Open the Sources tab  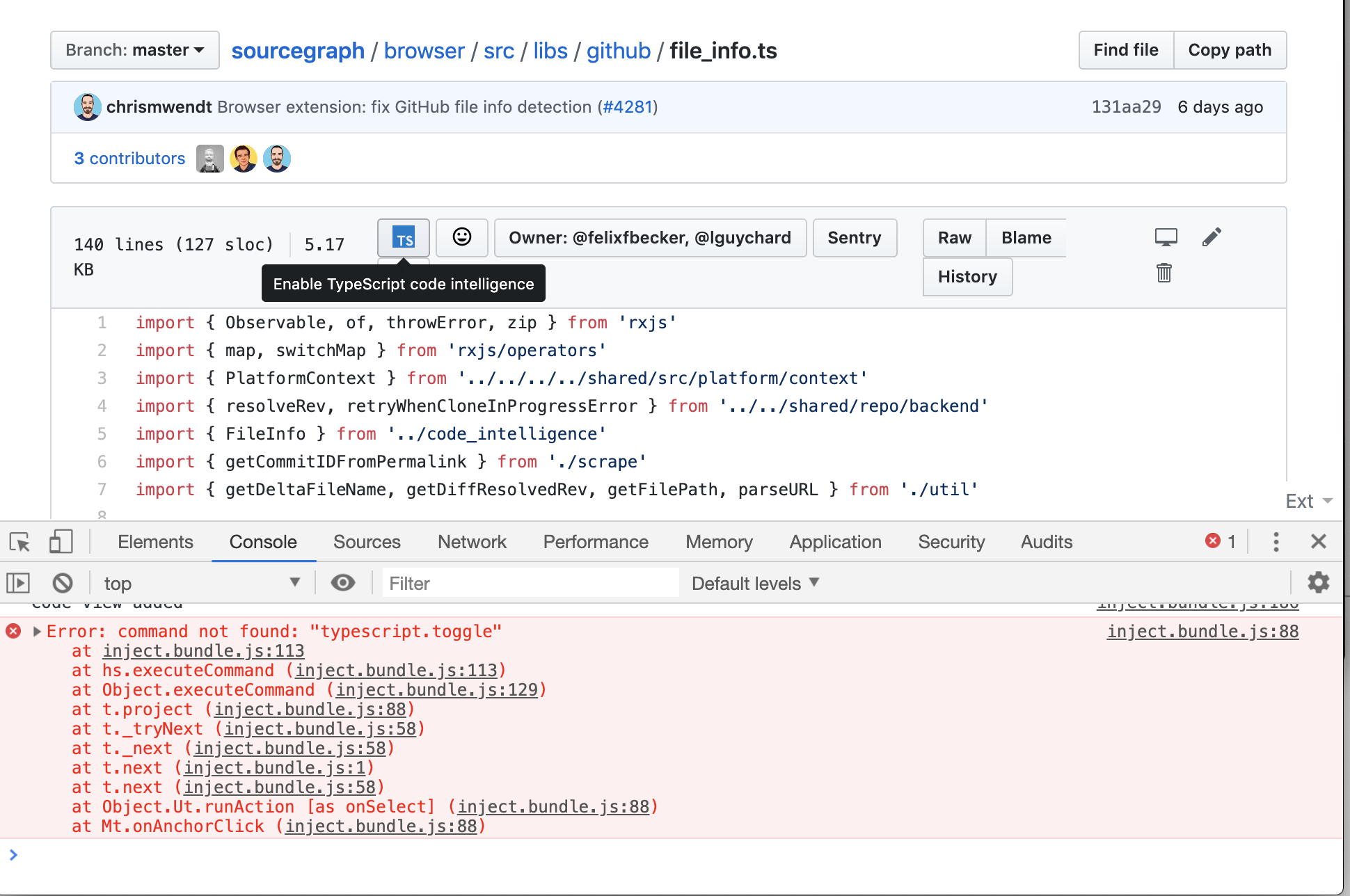pos(367,542)
